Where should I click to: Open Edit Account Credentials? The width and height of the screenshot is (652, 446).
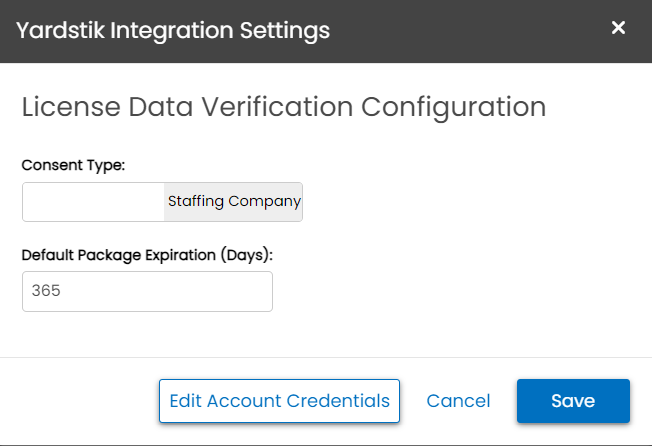coord(279,401)
